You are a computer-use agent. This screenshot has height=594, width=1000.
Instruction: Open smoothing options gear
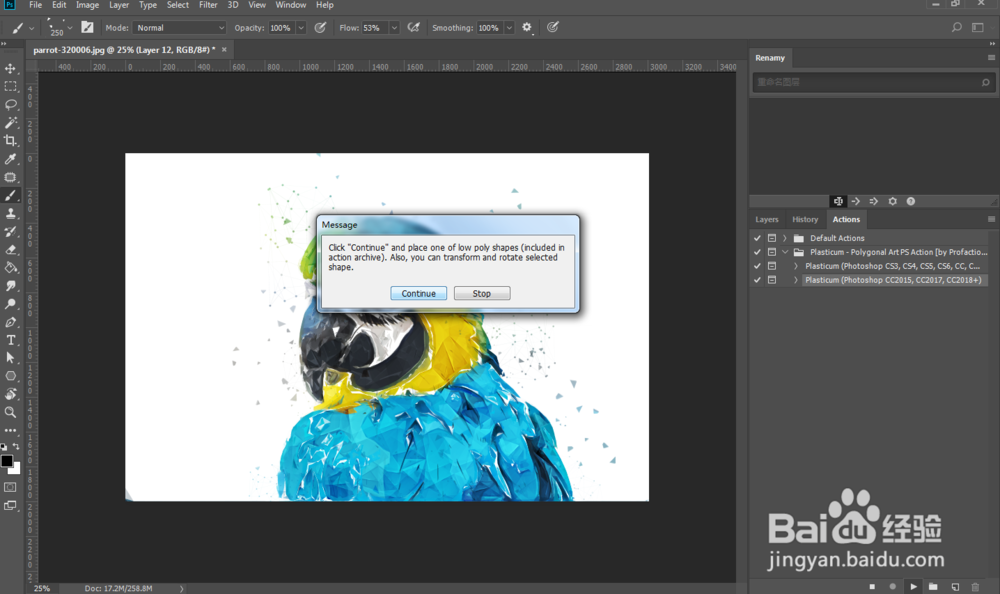527,27
